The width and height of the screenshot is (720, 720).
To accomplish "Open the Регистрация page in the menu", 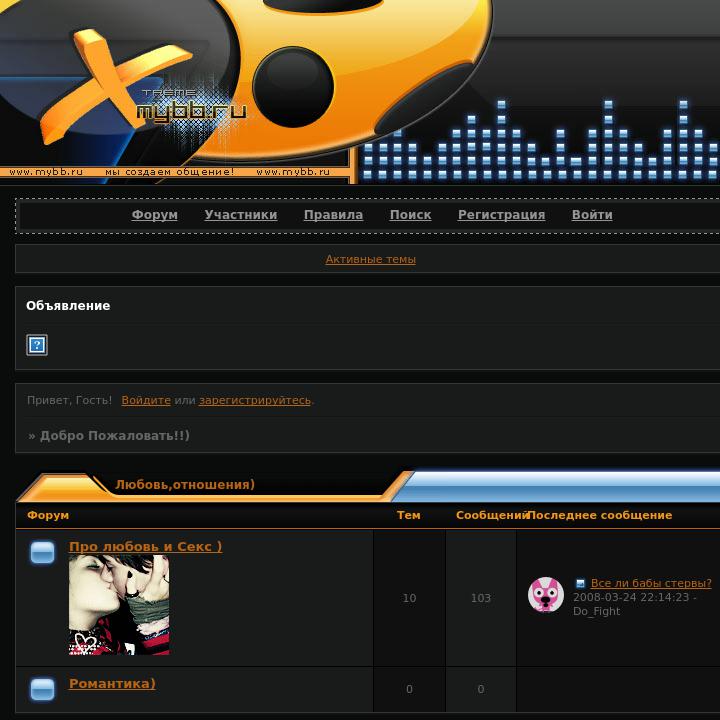I will (501, 214).
